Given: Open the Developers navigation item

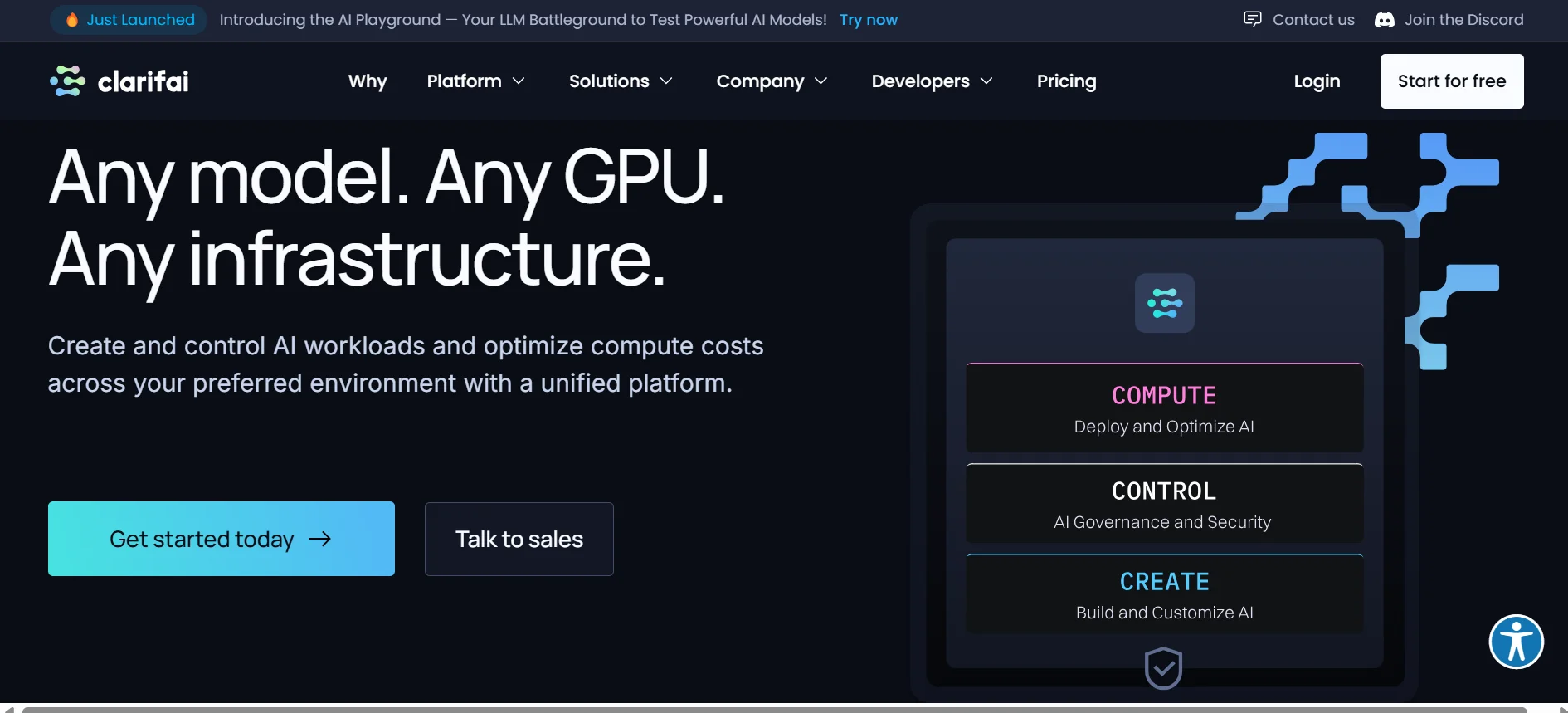Looking at the screenshot, I should coord(920,81).
